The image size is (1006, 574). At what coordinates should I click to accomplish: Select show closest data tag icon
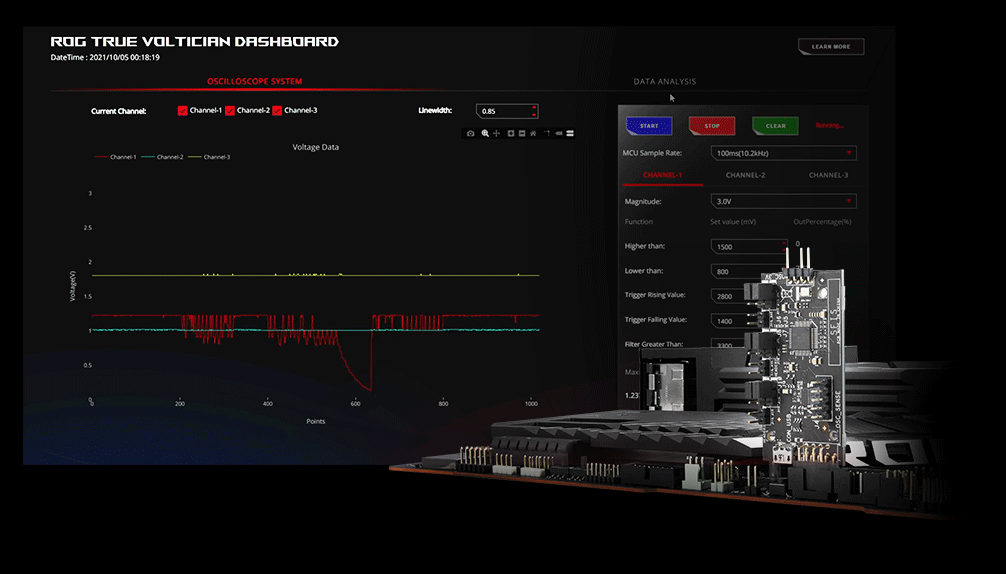click(x=559, y=133)
